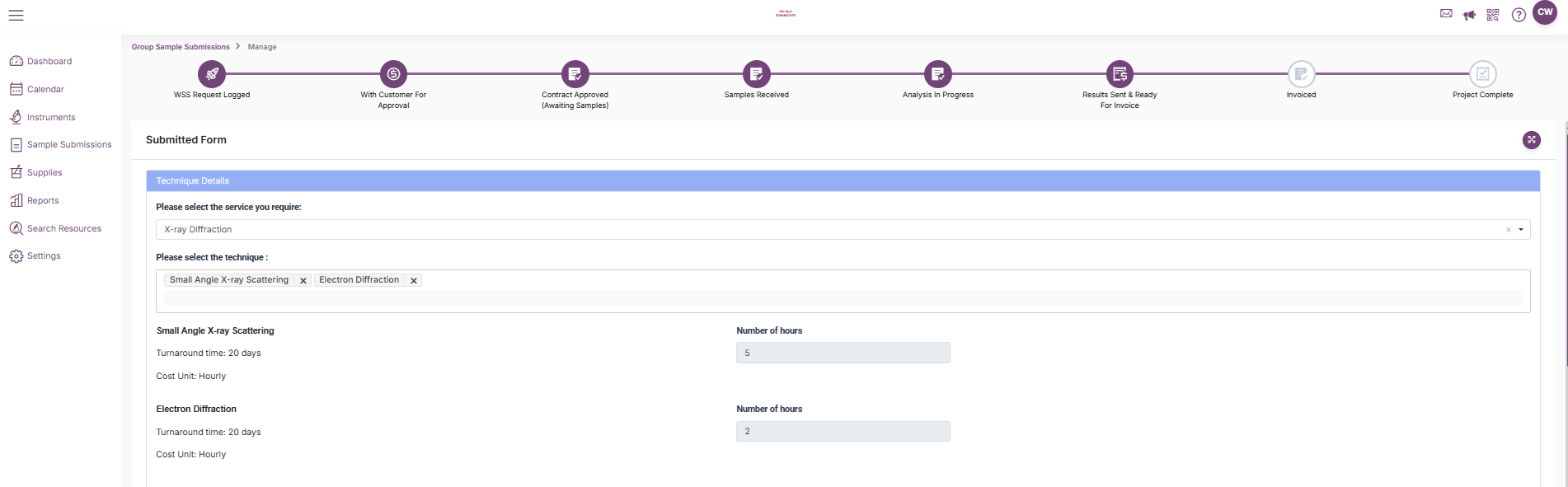Open the QR code scanner icon
This screenshot has width=1568, height=487.
(x=1493, y=15)
